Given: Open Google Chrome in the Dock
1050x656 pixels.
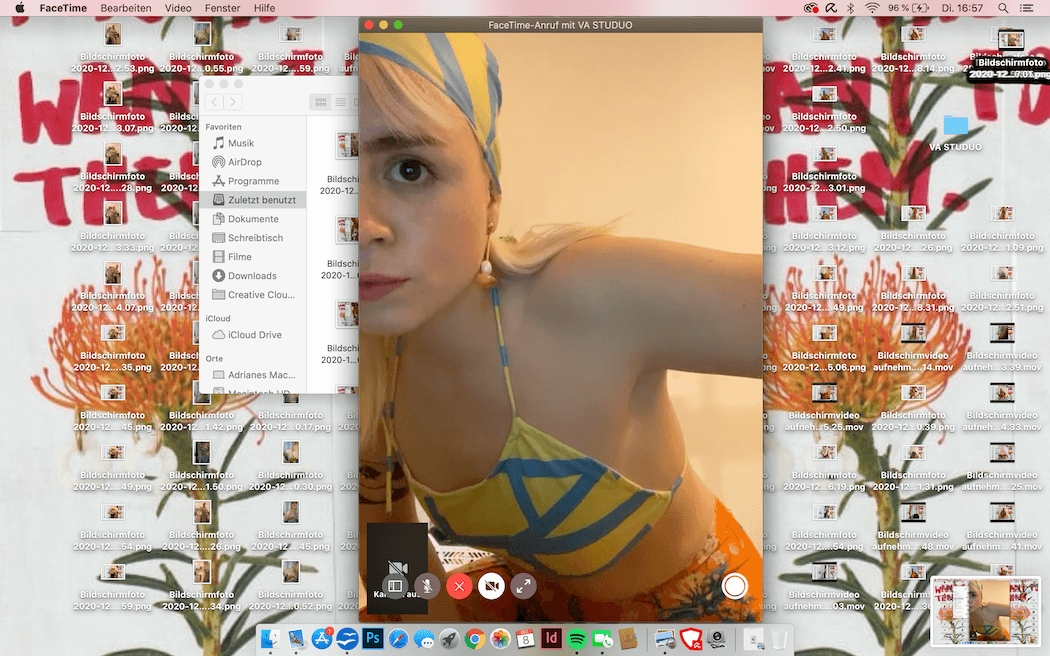Looking at the screenshot, I should click(x=475, y=638).
